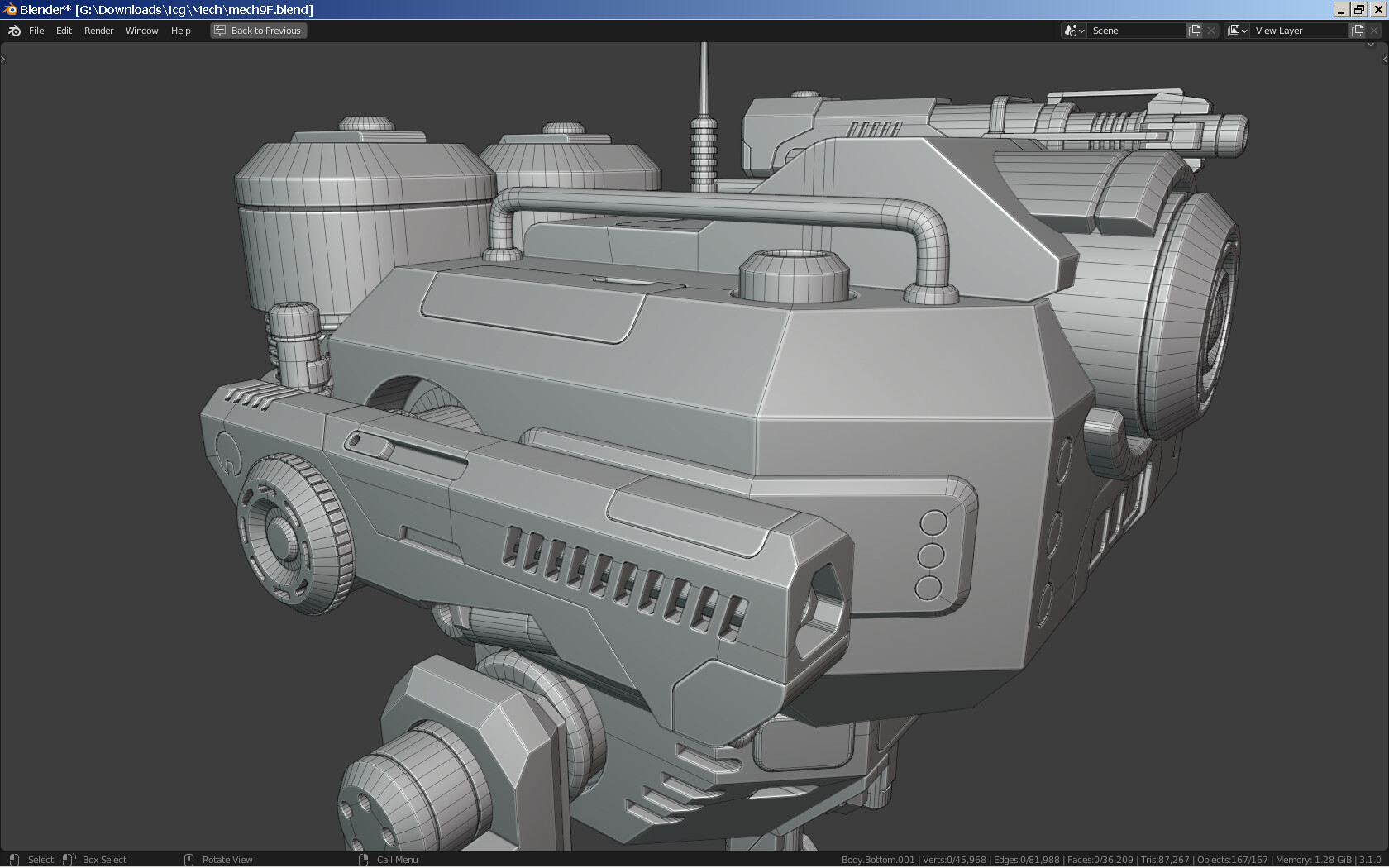The image size is (1389, 868).
Task: Unlink the Scene using the X icon
Action: click(x=1210, y=31)
